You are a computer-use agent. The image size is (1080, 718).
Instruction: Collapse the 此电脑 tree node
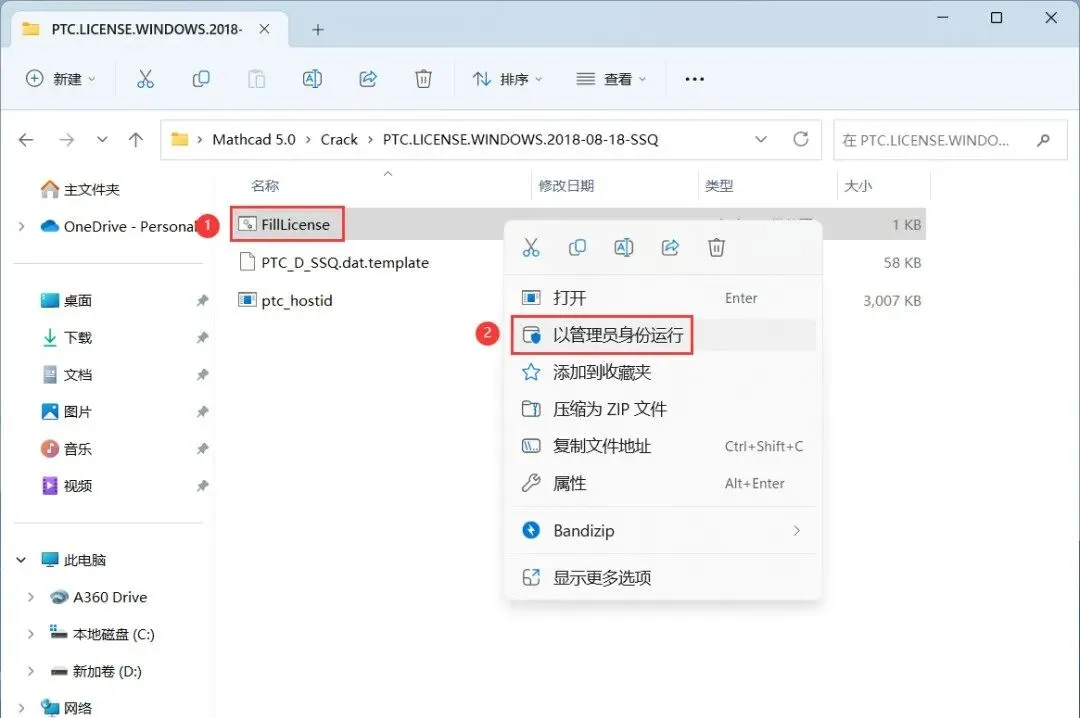tap(21, 560)
